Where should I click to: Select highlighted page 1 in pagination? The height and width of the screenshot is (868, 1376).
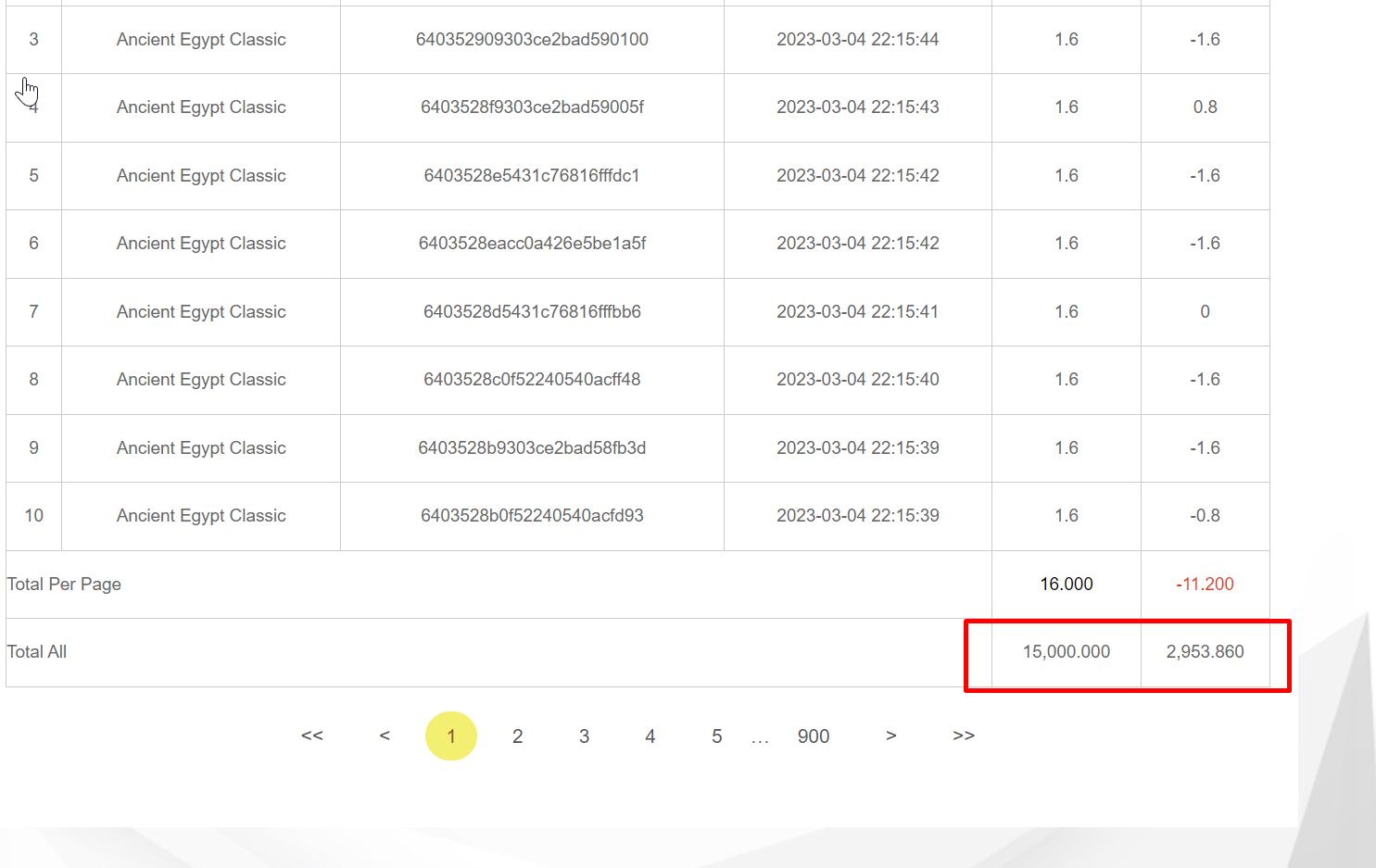tap(451, 736)
